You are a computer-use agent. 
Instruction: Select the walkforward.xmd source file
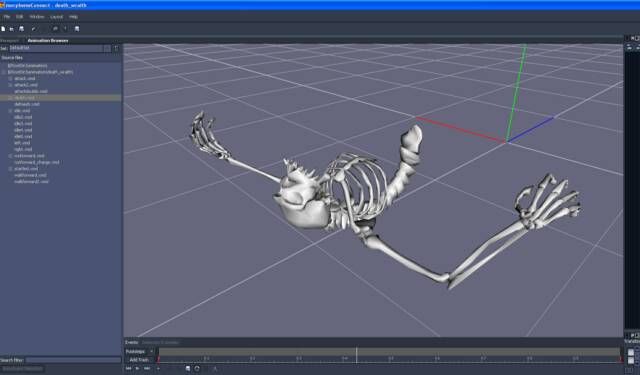point(30,175)
